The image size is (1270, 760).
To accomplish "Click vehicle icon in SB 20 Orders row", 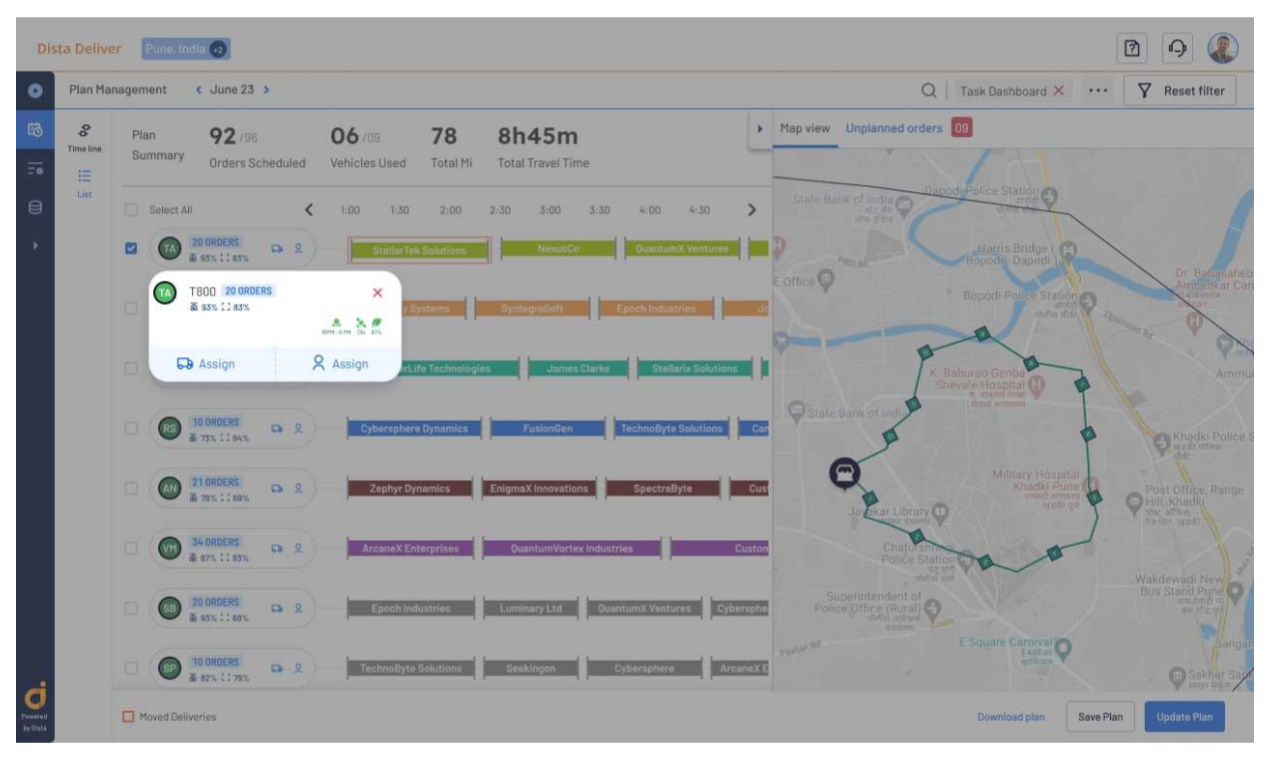I will tap(277, 608).
